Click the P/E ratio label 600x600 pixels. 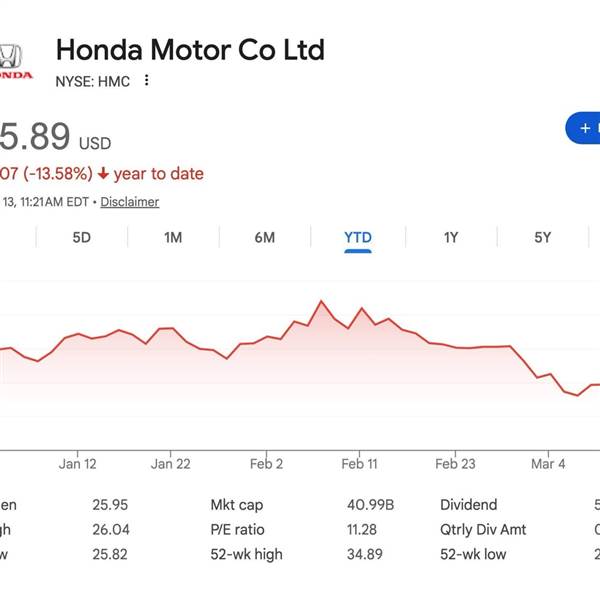click(x=236, y=530)
